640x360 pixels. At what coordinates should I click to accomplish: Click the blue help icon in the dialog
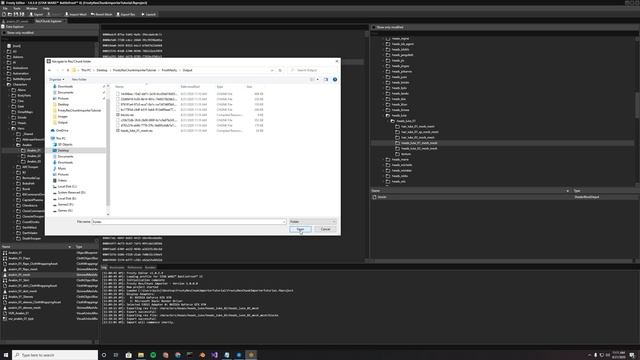click(335, 80)
